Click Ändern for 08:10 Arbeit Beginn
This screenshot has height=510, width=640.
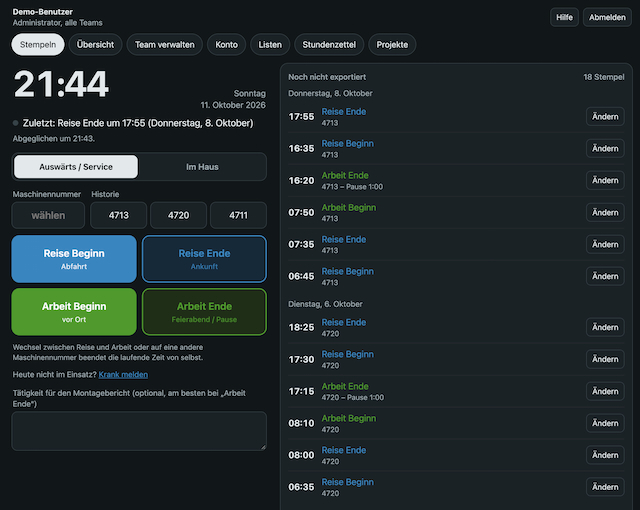(605, 423)
